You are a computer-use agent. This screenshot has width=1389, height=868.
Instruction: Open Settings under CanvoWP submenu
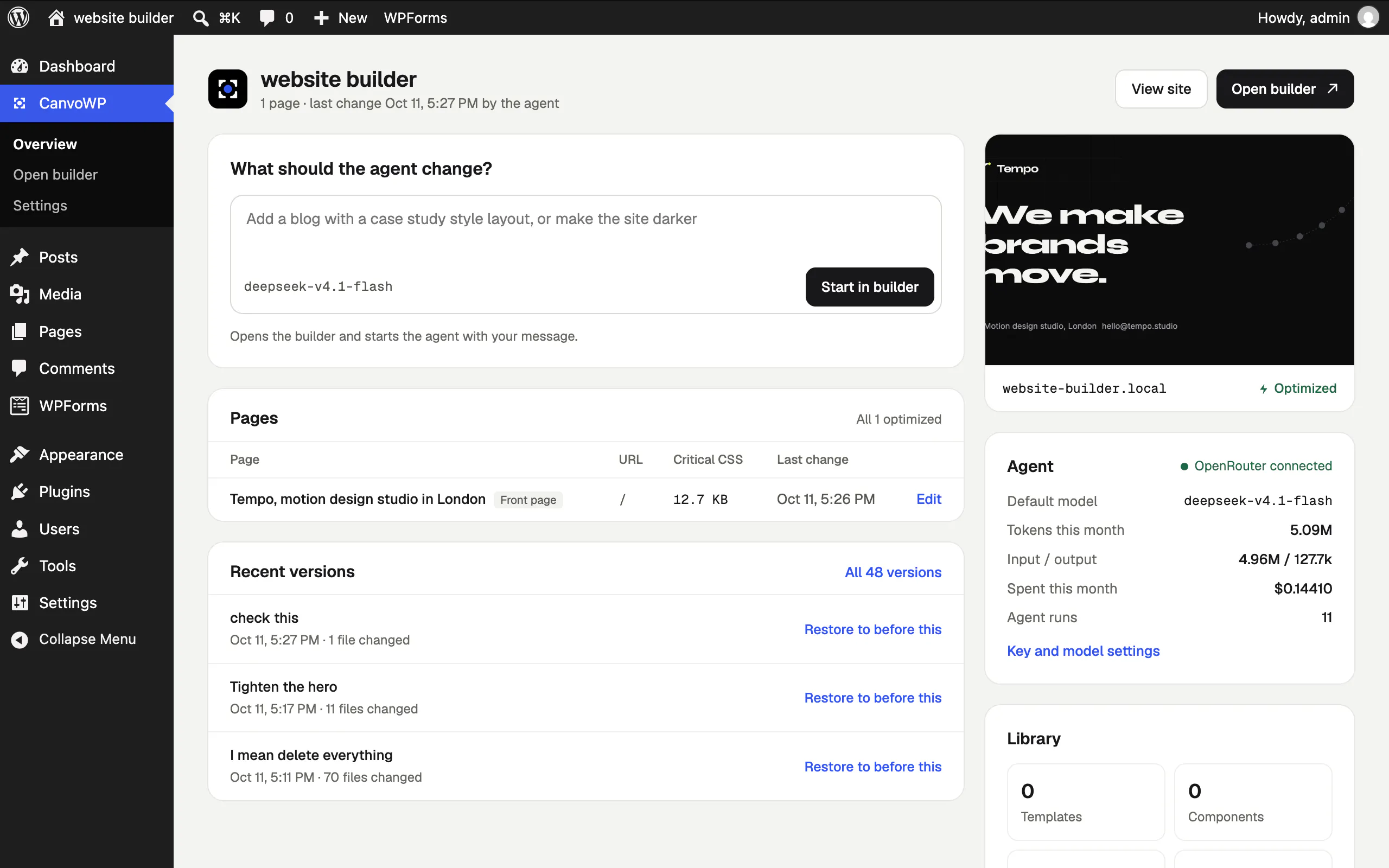(x=40, y=206)
